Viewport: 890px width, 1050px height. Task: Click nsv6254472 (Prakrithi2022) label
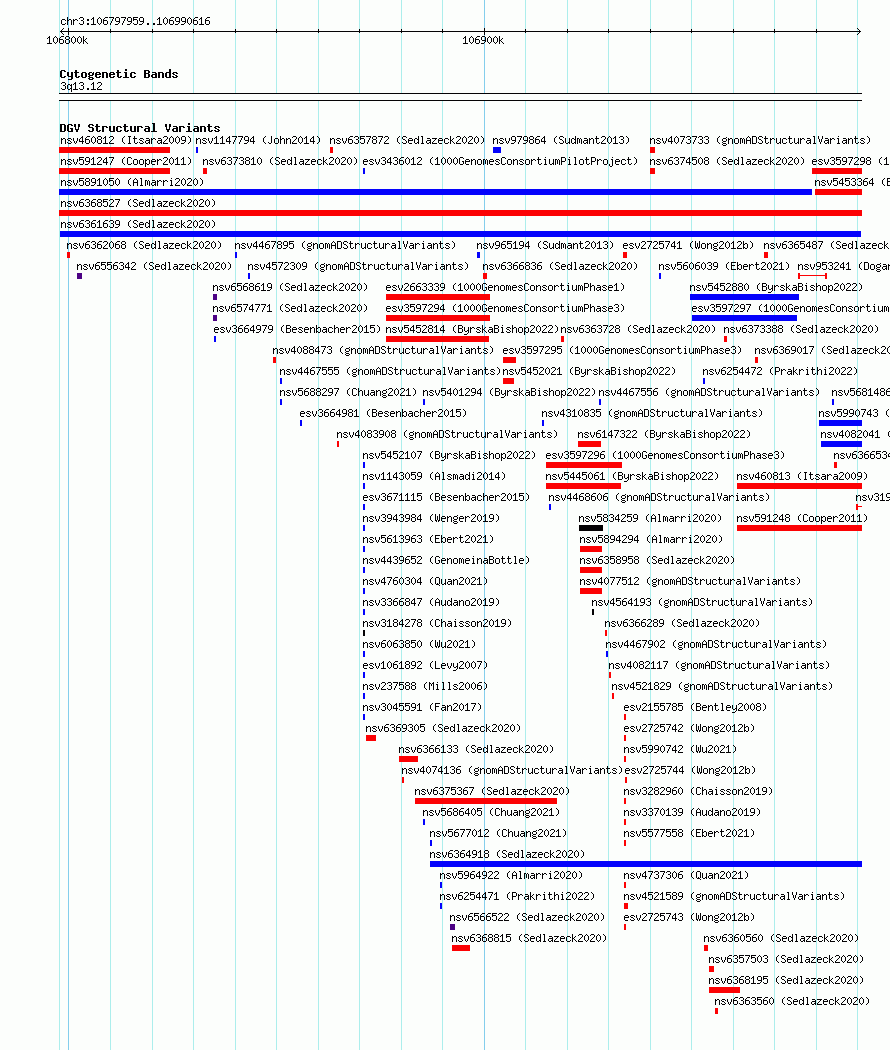click(x=780, y=372)
